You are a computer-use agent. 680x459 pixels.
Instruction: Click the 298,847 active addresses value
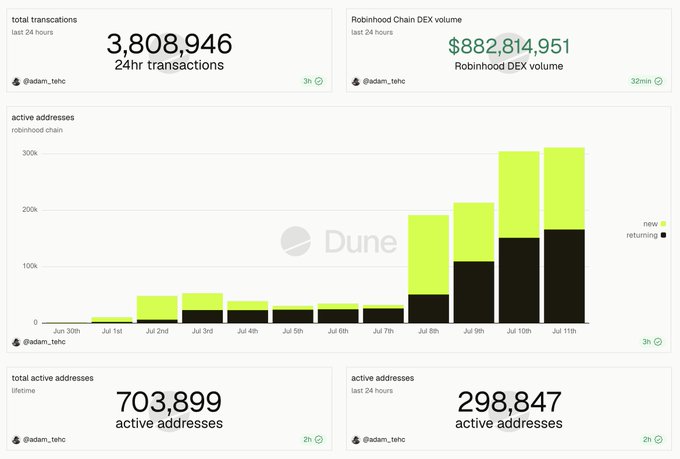point(509,402)
